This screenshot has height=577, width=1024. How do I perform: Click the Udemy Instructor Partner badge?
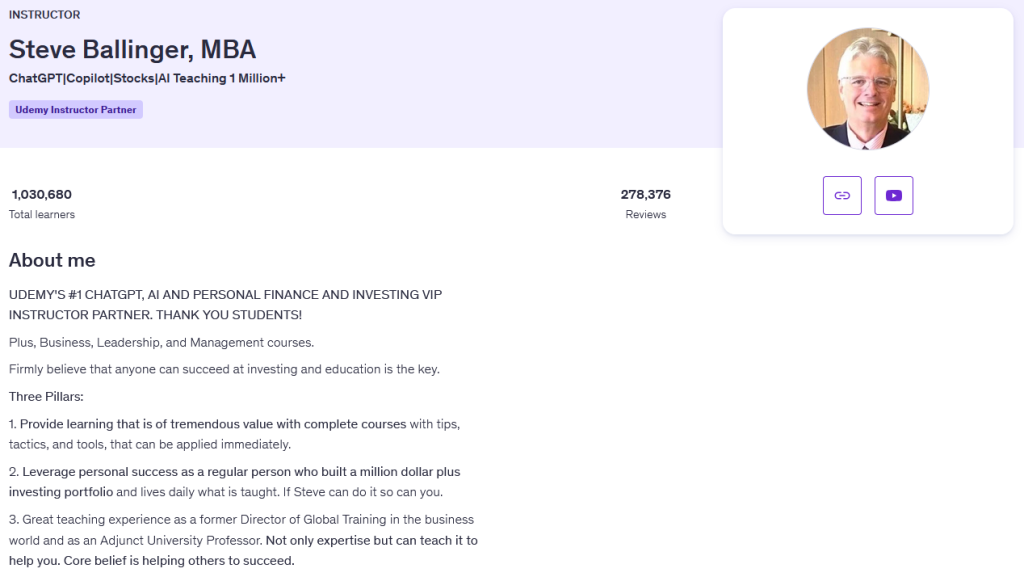coord(76,110)
